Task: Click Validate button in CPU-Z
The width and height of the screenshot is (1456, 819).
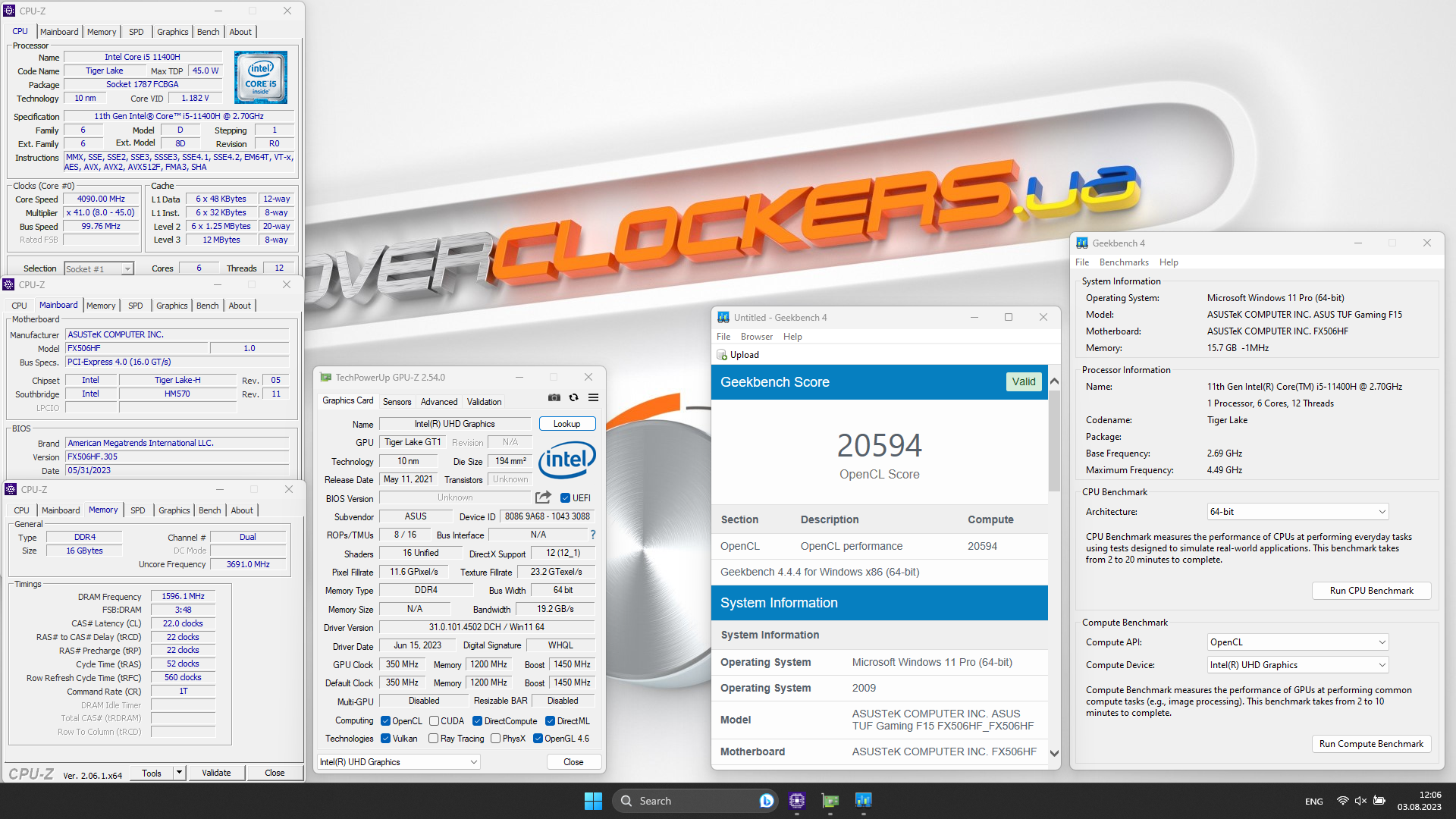Action: pyautogui.click(x=216, y=773)
